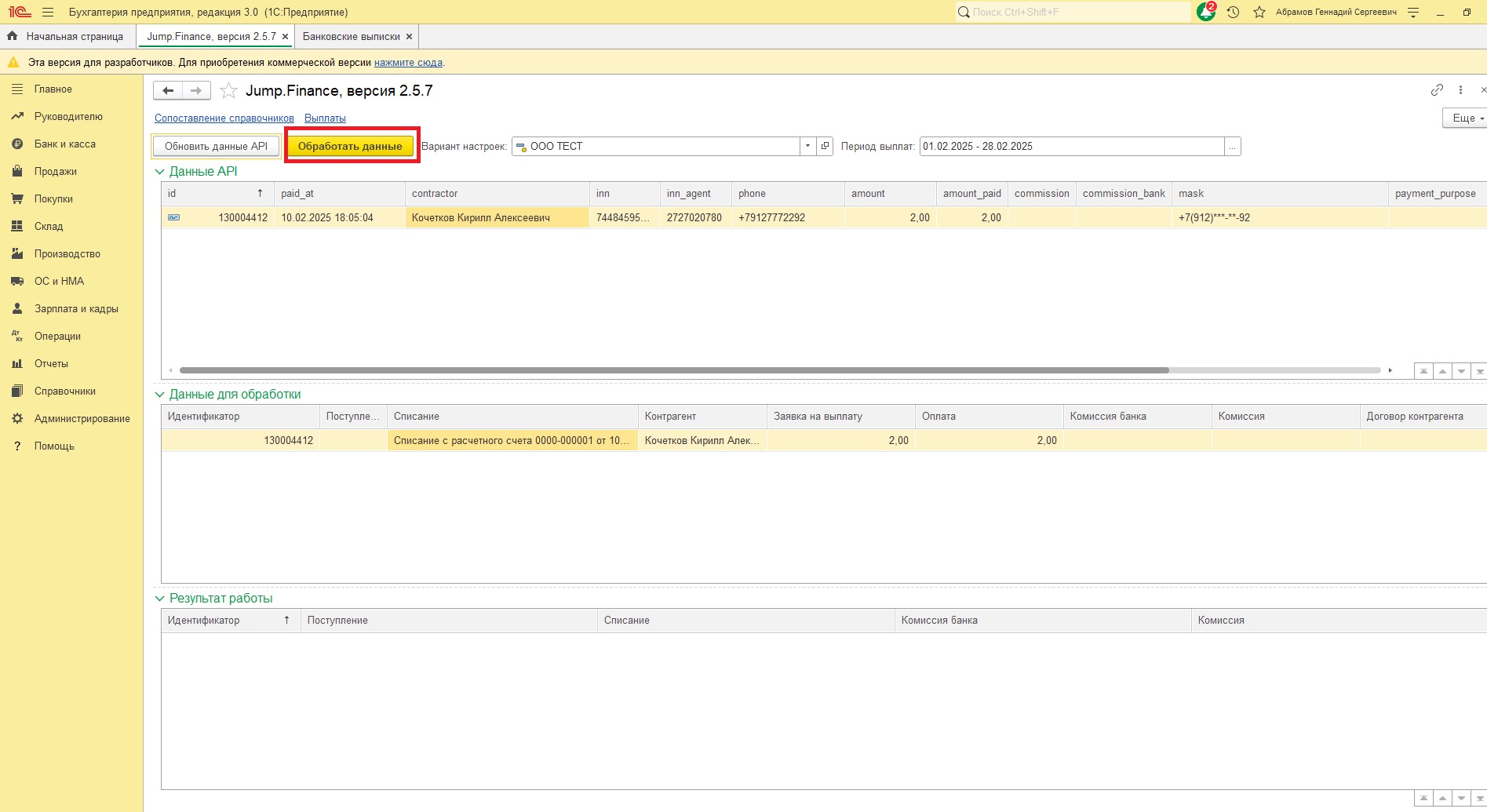Click the Обработать данные button
Image resolution: width=1487 pixels, height=812 pixels.
click(350, 146)
